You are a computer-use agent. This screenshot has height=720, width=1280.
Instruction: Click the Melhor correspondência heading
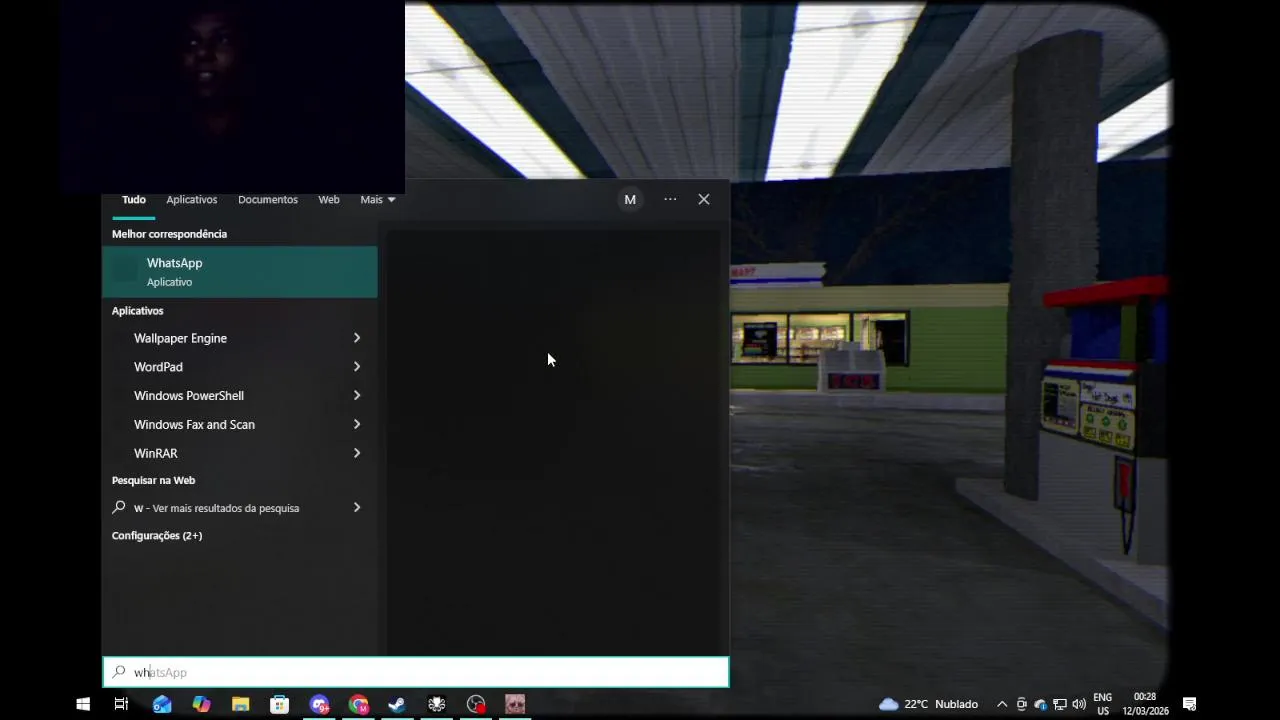tap(169, 234)
